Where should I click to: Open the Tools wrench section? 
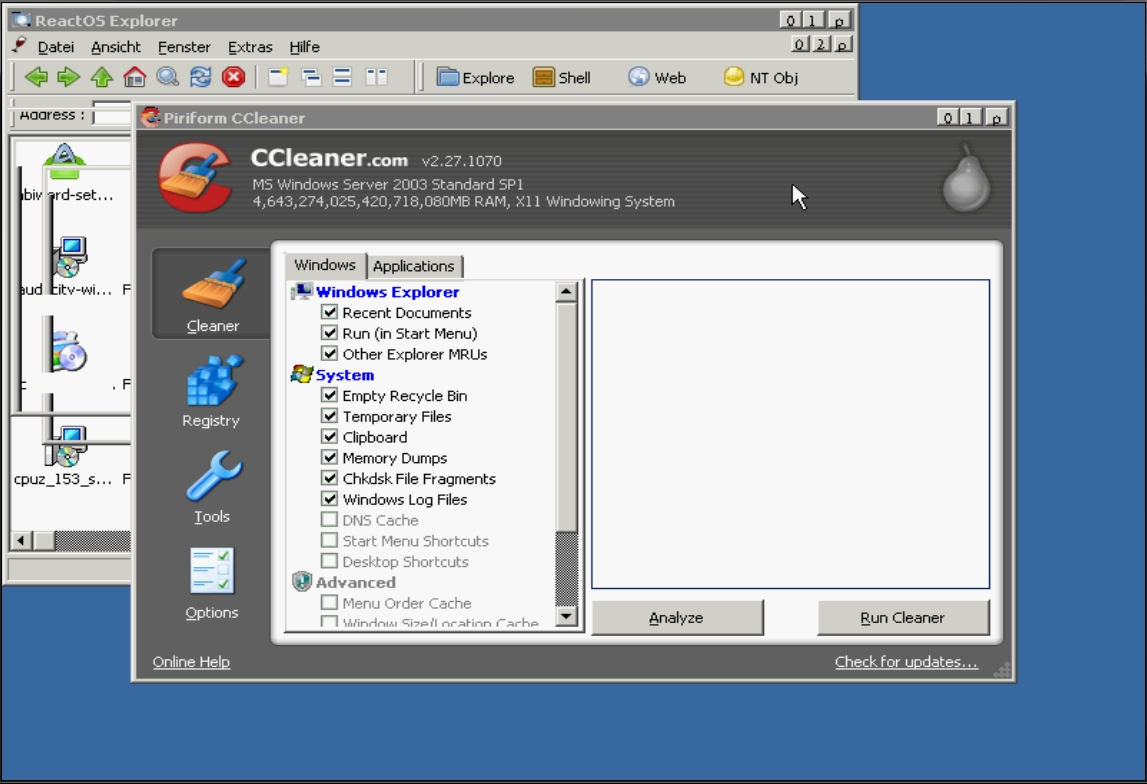point(212,486)
